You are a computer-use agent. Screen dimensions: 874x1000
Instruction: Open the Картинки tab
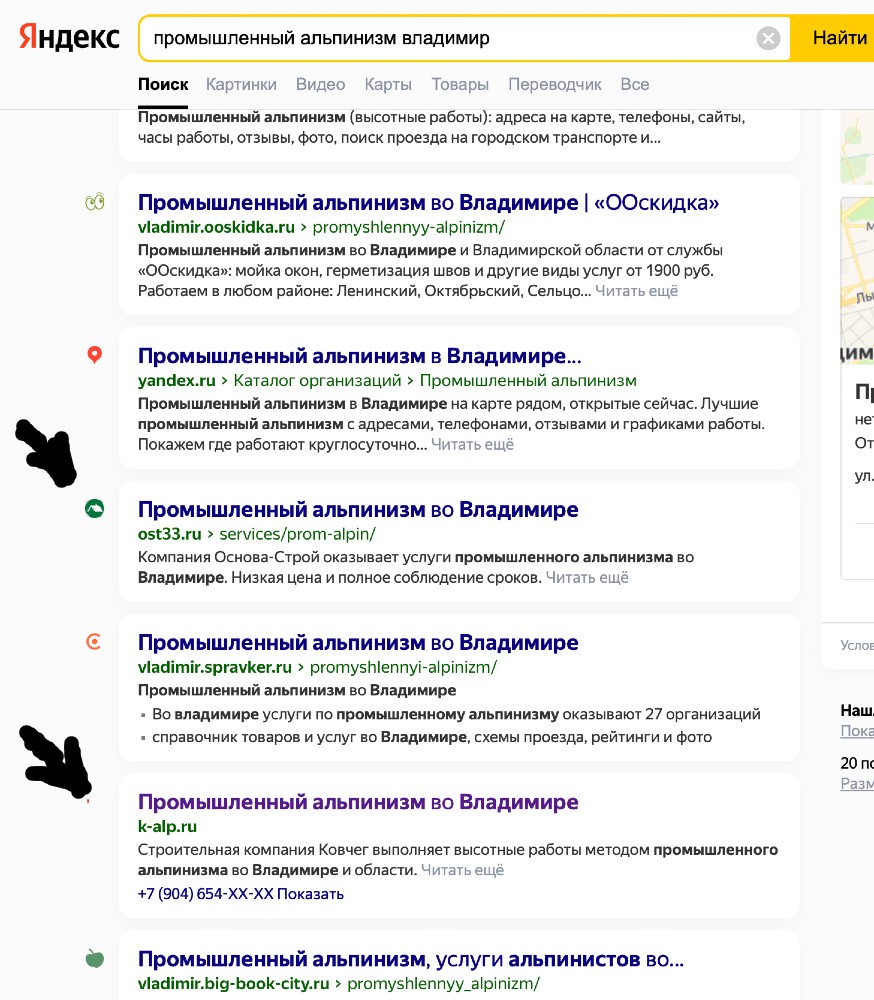(241, 84)
